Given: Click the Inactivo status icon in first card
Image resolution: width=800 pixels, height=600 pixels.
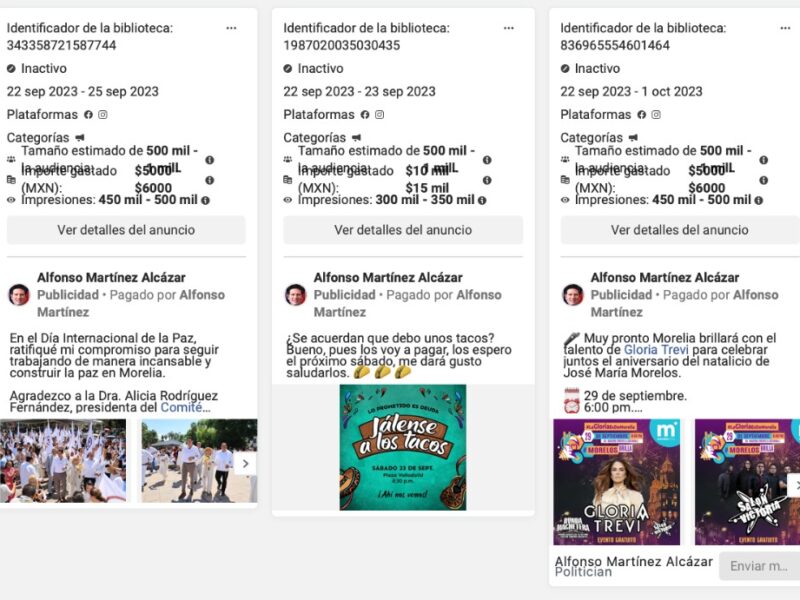Looking at the screenshot, I should click(x=11, y=68).
